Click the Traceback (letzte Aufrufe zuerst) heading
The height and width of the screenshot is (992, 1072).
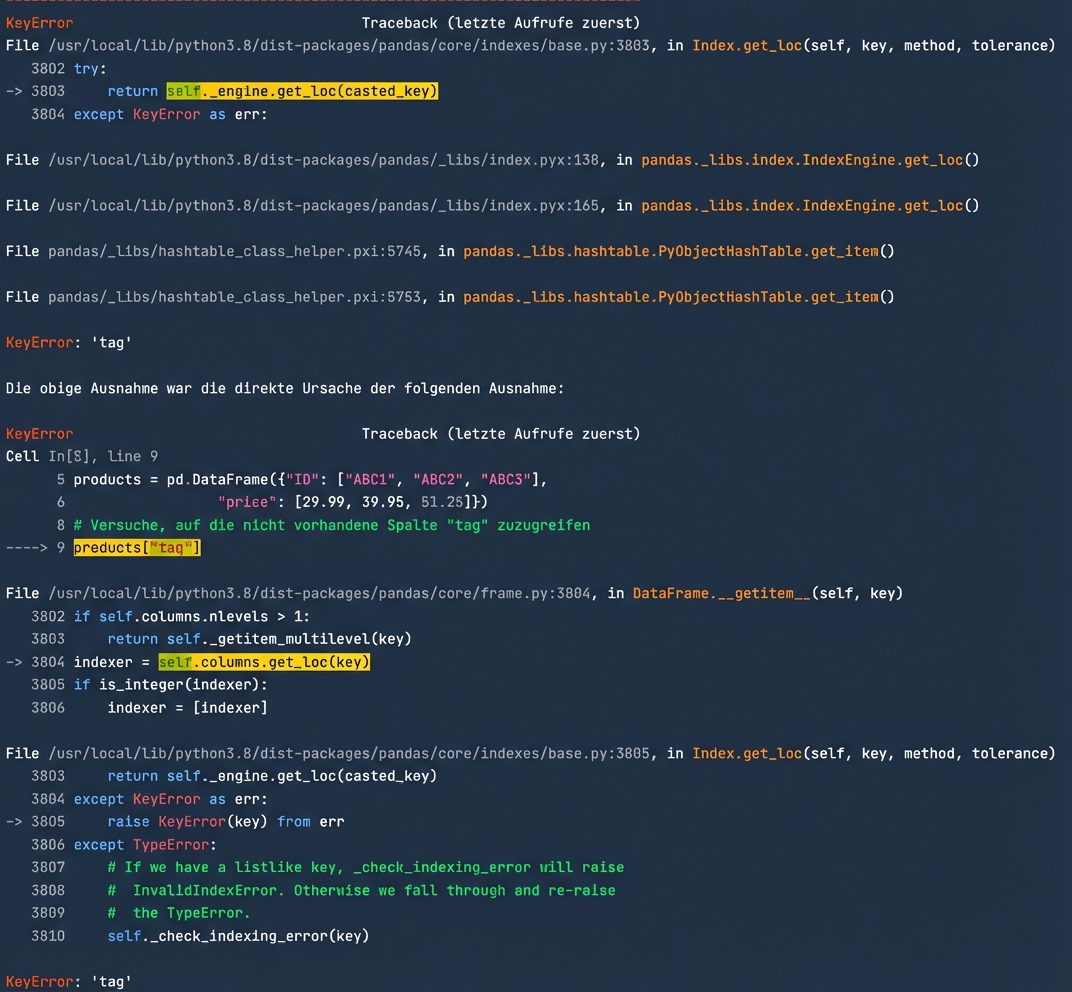[x=499, y=22]
